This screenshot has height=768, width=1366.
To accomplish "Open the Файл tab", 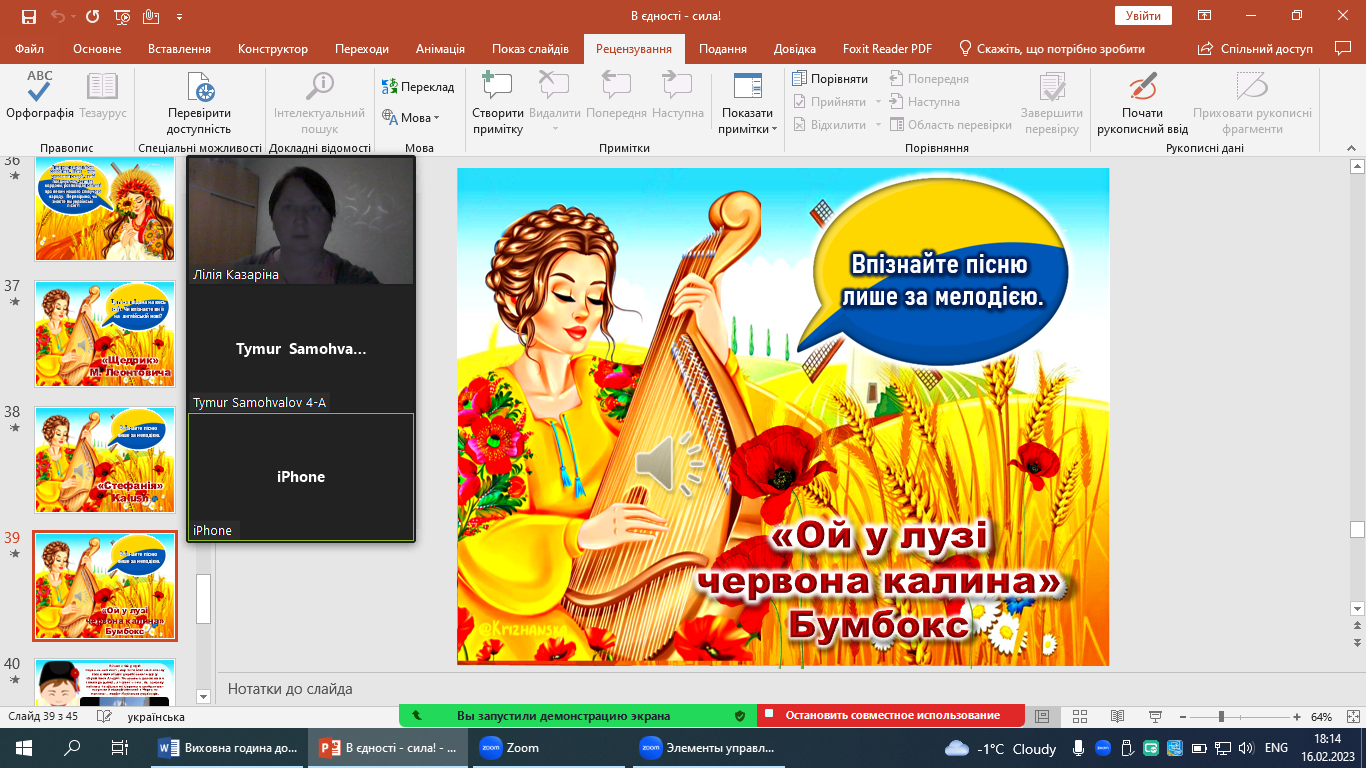I will click(x=30, y=48).
